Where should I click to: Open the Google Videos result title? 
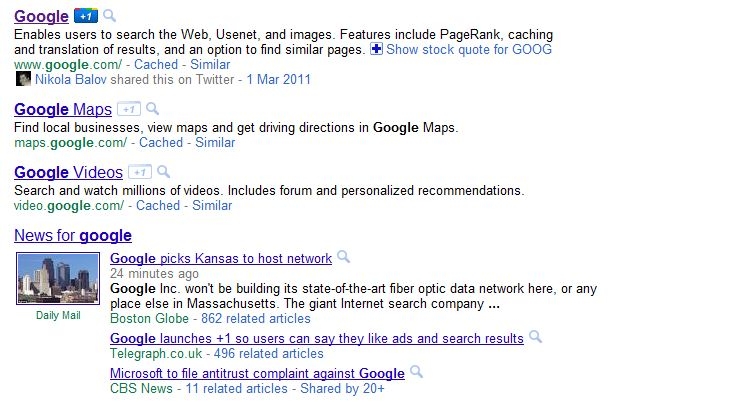[x=69, y=172]
